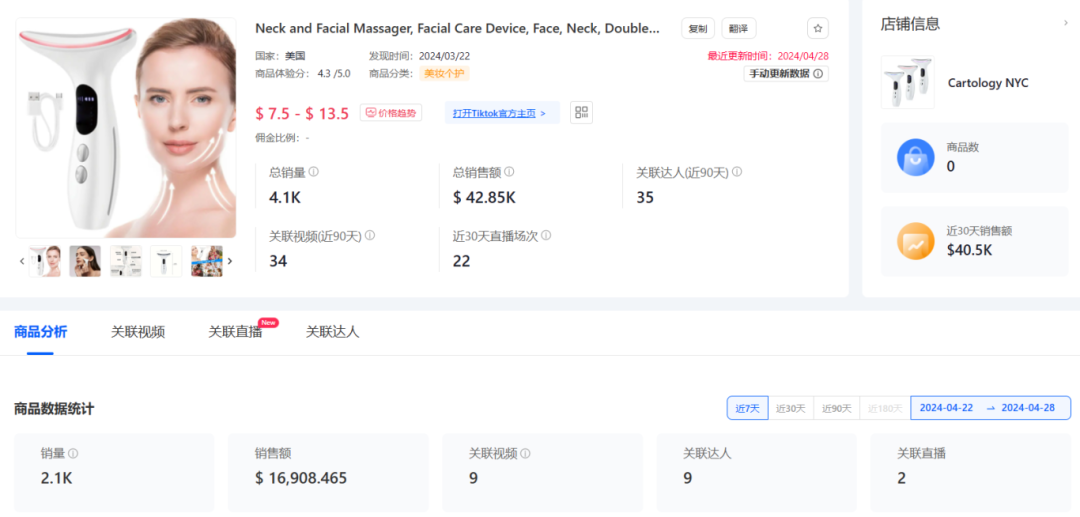This screenshot has width=1080, height=517.
Task: Click 手动更新数据 button
Action: 786,74
